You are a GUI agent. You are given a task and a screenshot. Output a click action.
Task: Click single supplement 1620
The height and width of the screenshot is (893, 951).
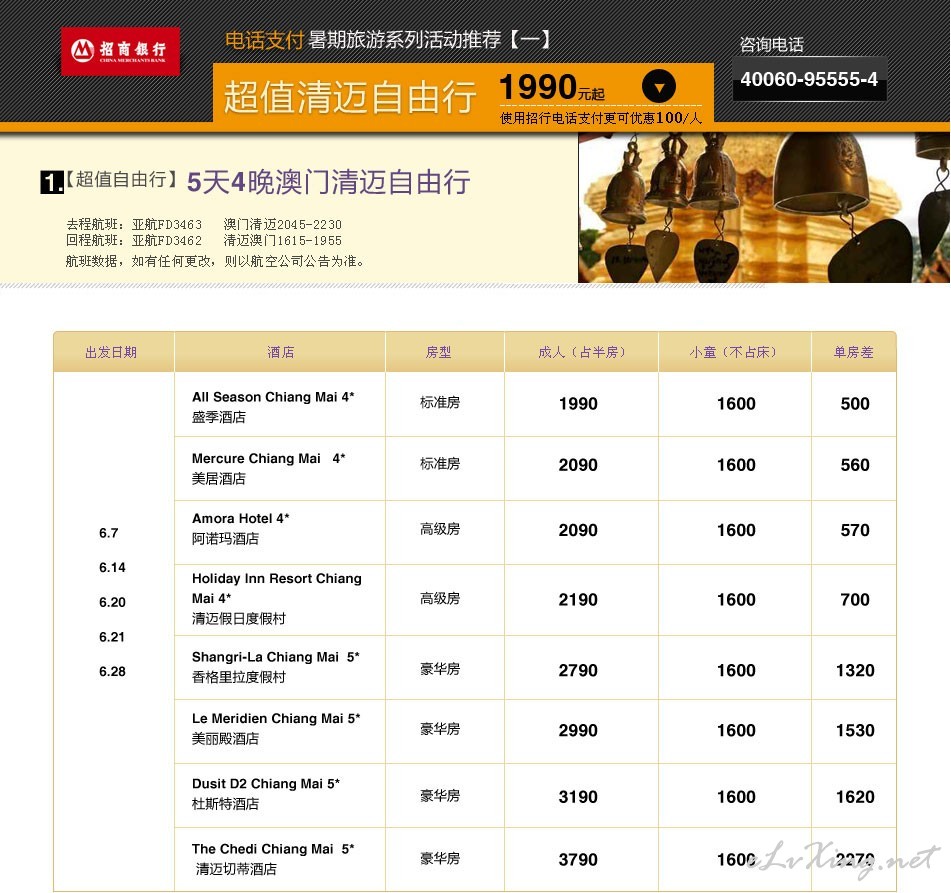pyautogui.click(x=855, y=797)
